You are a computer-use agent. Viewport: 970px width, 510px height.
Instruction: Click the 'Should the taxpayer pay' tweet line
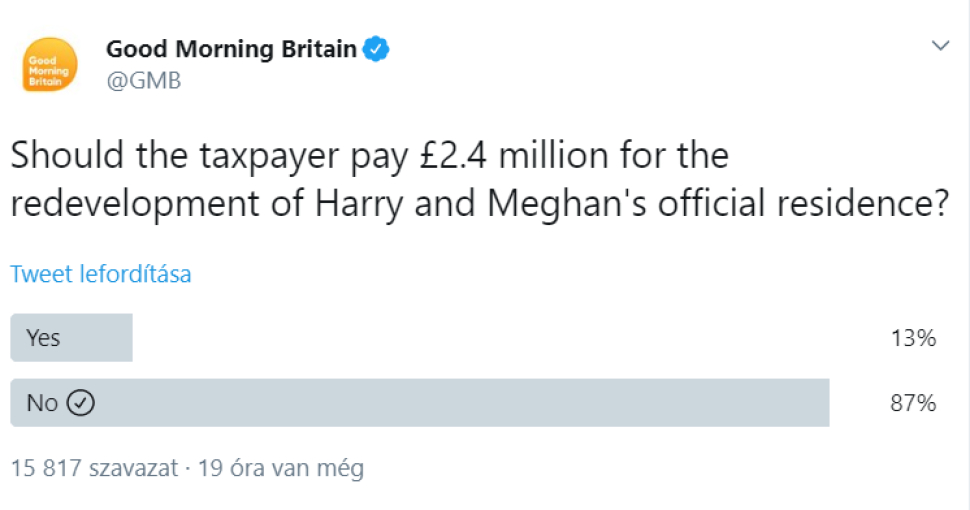(x=369, y=155)
